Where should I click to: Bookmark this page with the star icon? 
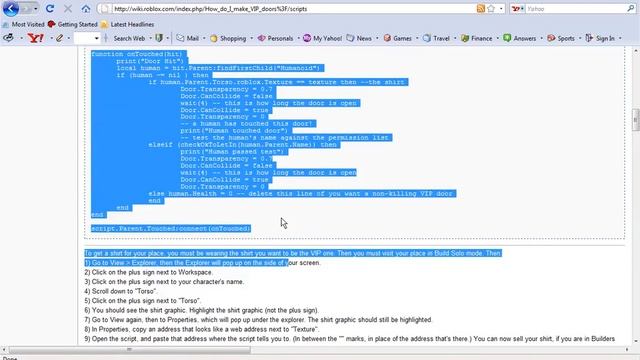[491, 9]
